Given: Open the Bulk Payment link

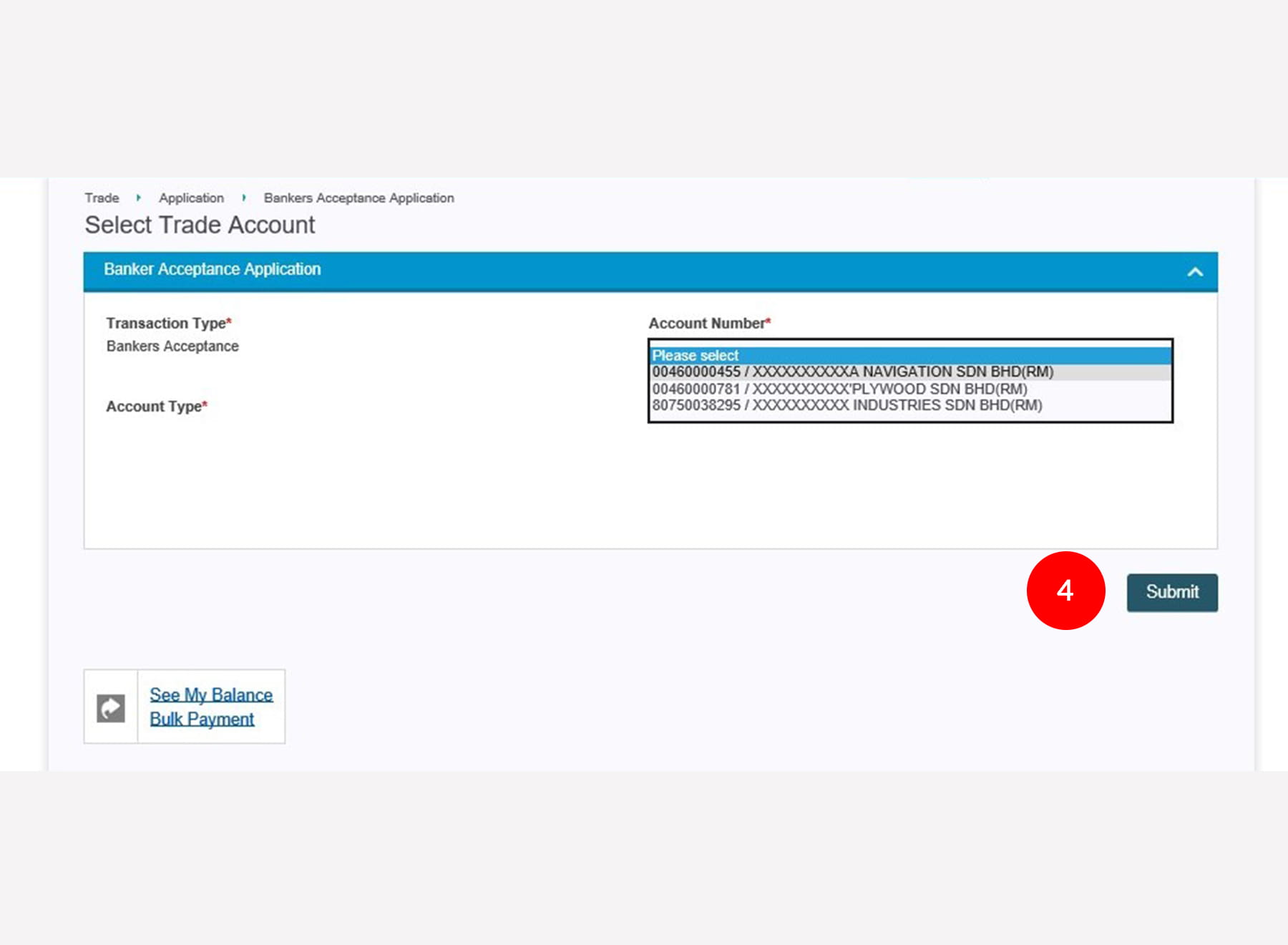Looking at the screenshot, I should point(202,719).
